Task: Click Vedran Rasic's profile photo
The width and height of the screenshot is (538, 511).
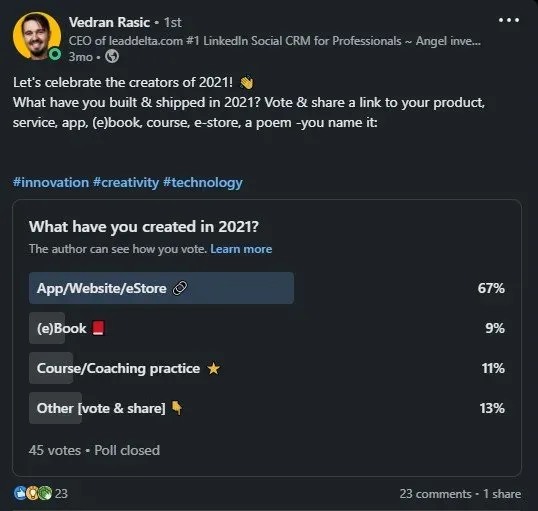Action: point(37,36)
